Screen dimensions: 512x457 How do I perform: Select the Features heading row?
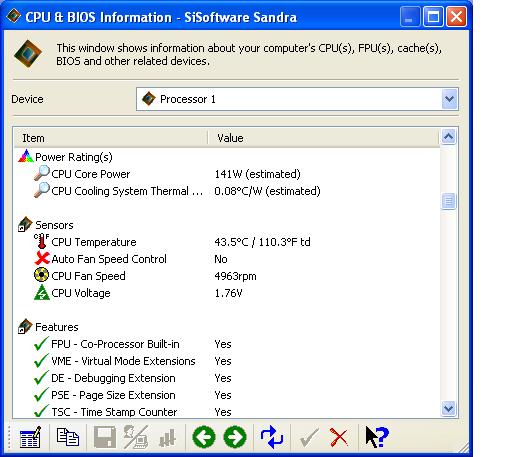[227, 327]
